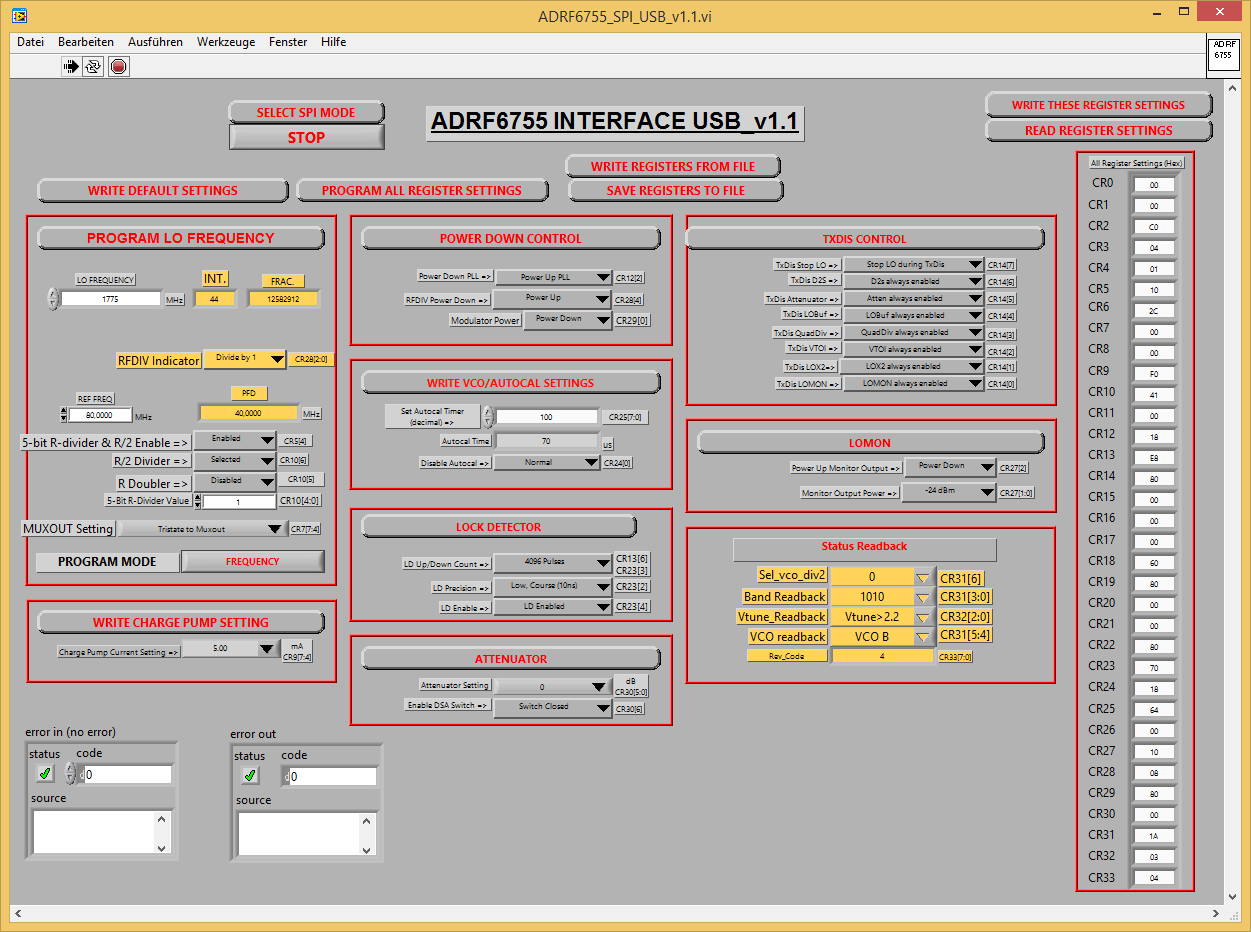
Task: Click WRITE DEFAULT SETTINGS button
Action: click(x=163, y=190)
